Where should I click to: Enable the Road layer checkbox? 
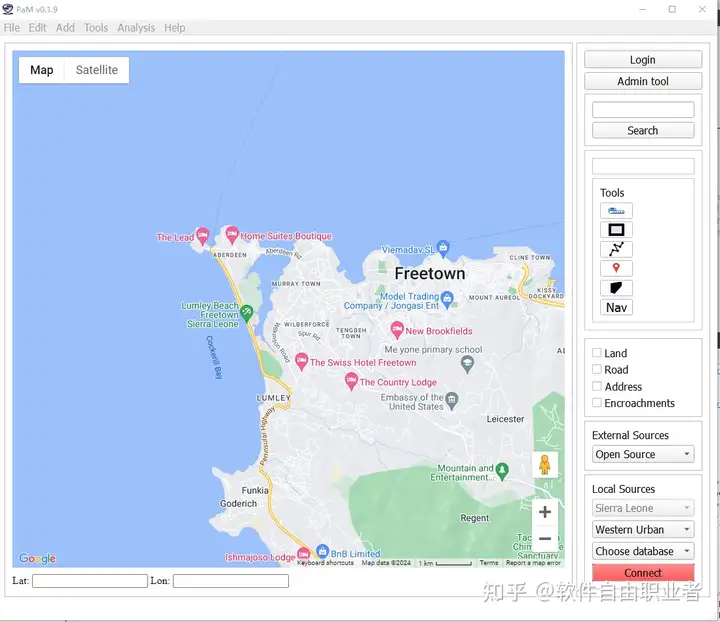596,369
